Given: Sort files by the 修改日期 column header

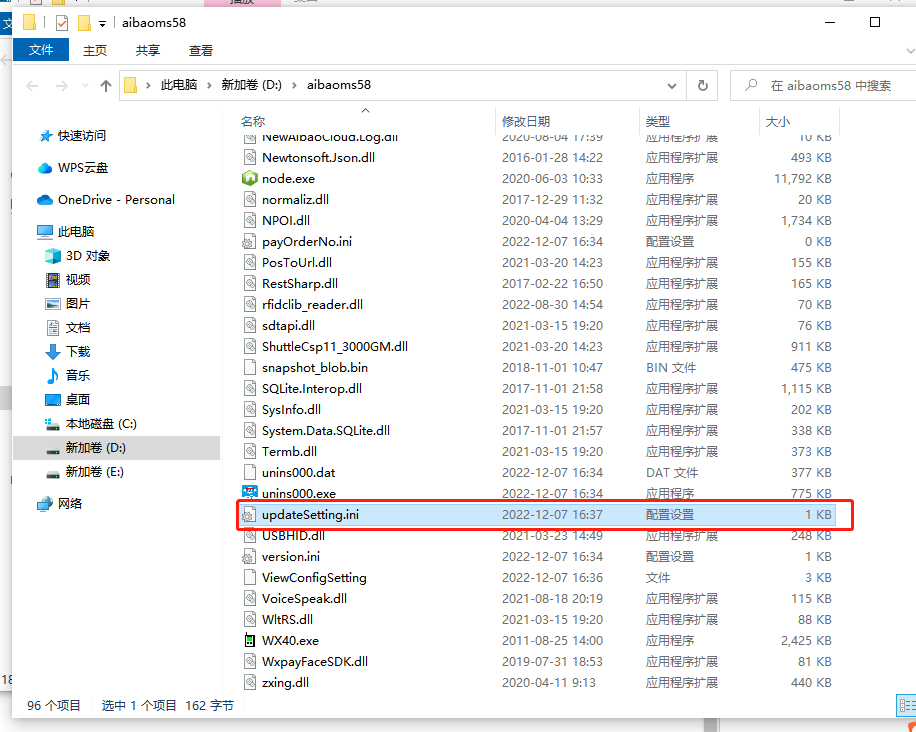Looking at the screenshot, I should point(526,121).
